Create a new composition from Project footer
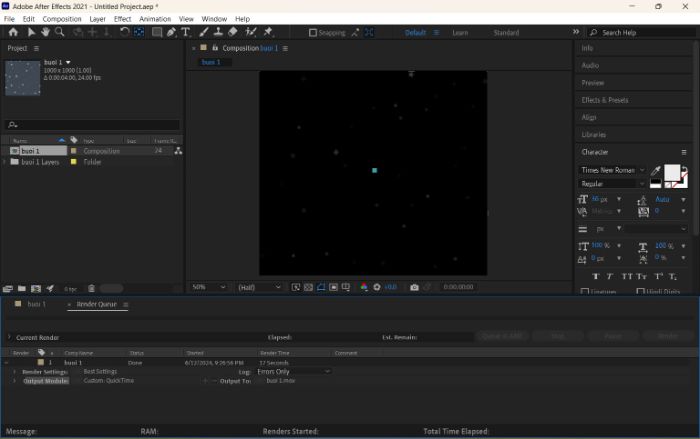 pyautogui.click(x=36, y=289)
